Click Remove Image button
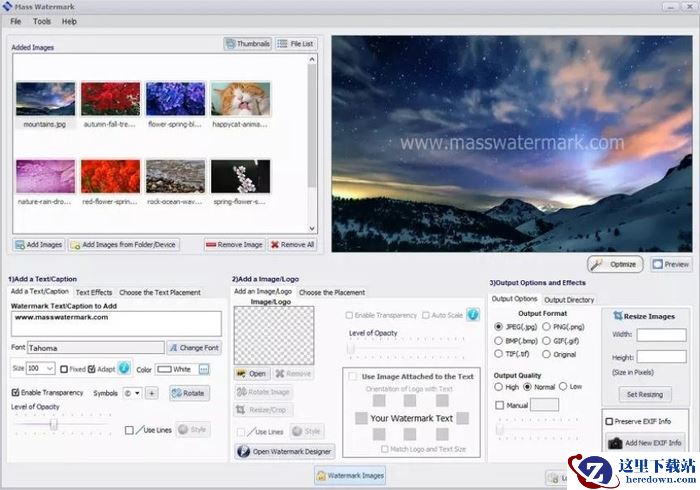The width and height of the screenshot is (700, 490). pos(234,245)
